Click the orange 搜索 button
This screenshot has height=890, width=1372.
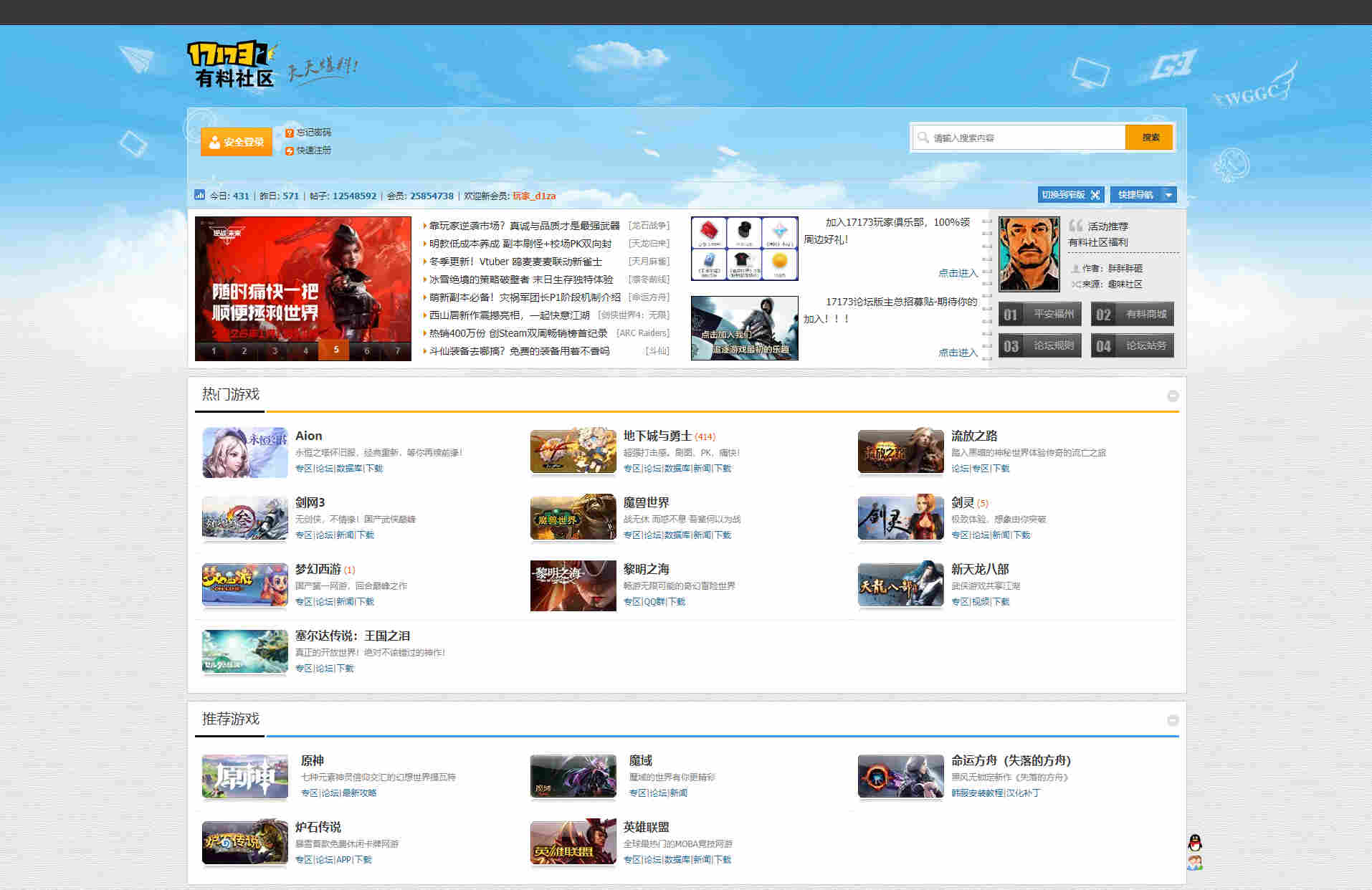(1149, 138)
